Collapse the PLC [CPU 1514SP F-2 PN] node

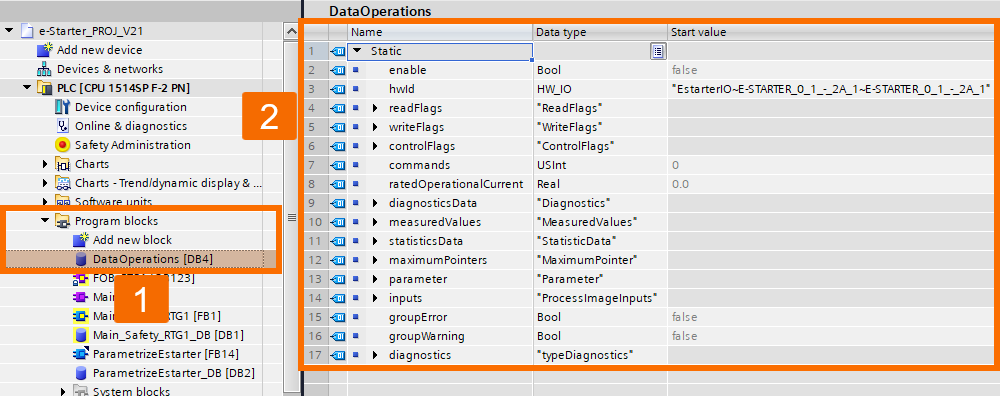[x=27, y=88]
